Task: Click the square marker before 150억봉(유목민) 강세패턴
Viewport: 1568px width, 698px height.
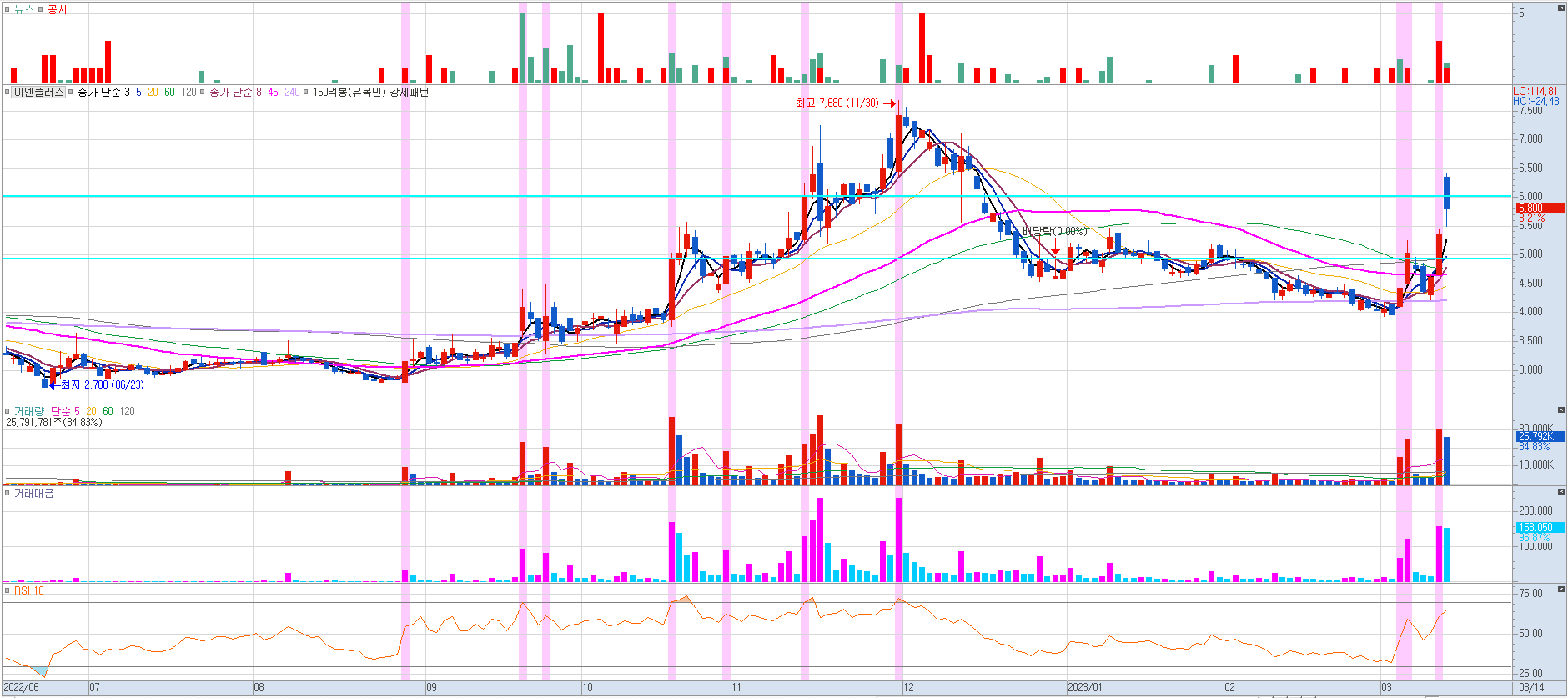Action: coord(306,92)
